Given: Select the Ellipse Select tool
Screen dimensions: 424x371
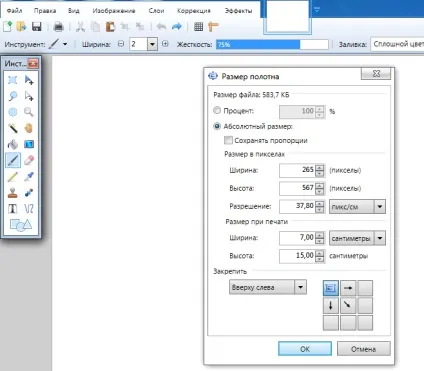Looking at the screenshot, I should pos(13,112).
